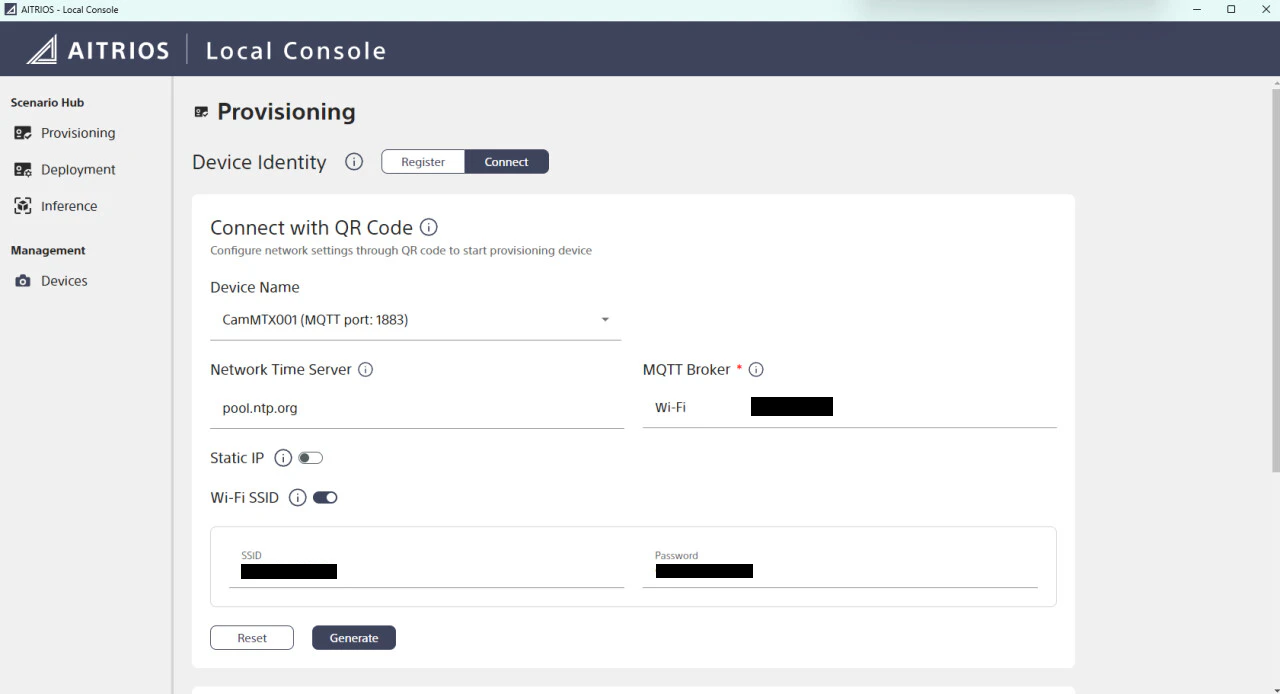This screenshot has height=694, width=1280.
Task: Open the Device Name dropdown
Action: tap(415, 320)
